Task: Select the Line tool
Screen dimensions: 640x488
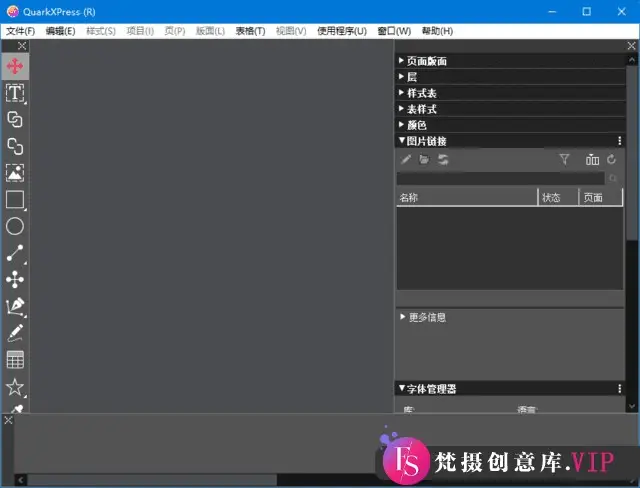Action: (15, 253)
